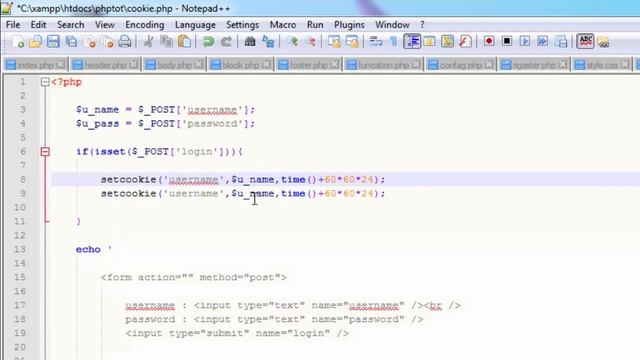Switch to the header.php tab
The height and width of the screenshot is (360, 640).
[105, 65]
